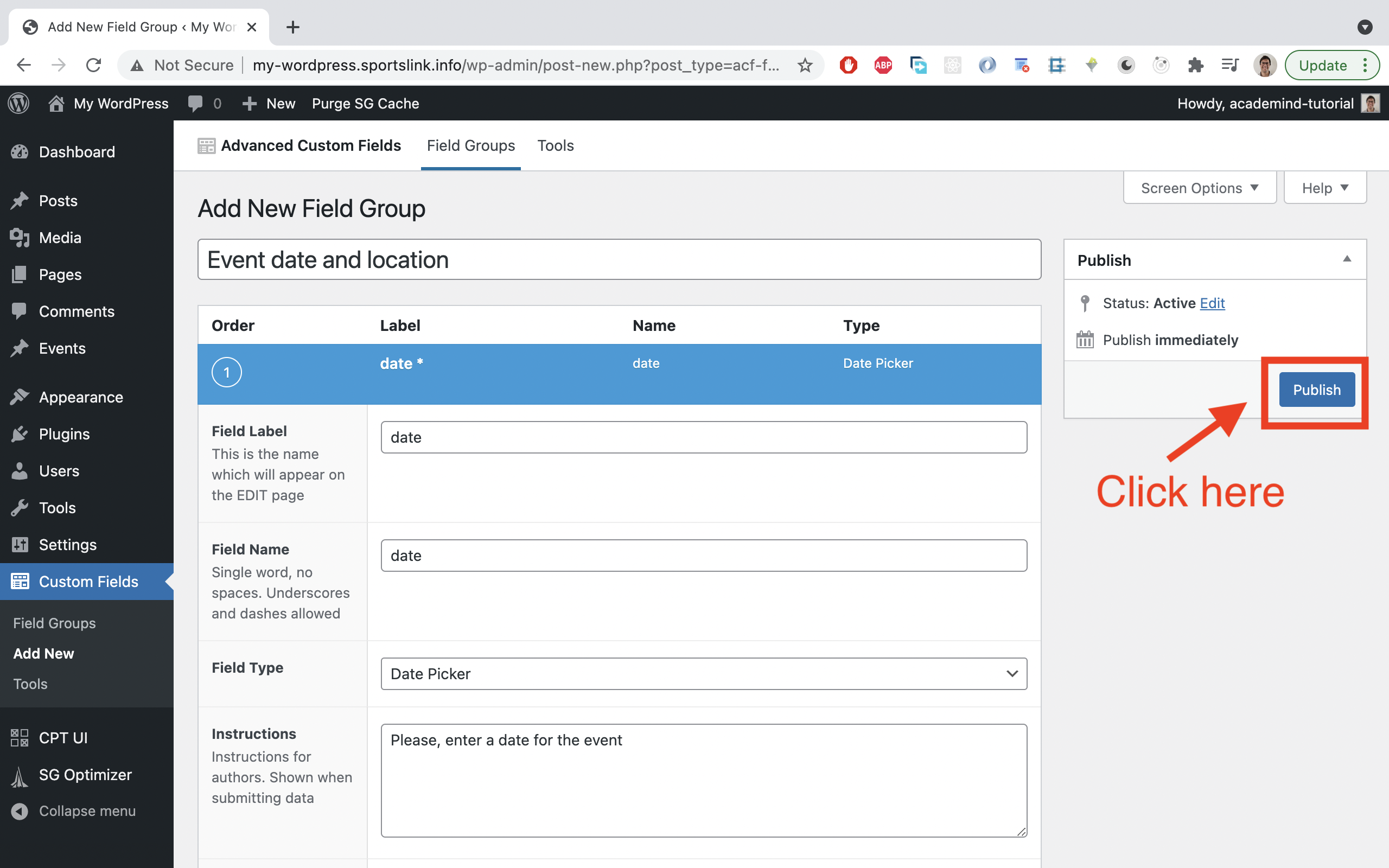Open Plugins in the sidebar
The width and height of the screenshot is (1389, 868).
(x=63, y=434)
